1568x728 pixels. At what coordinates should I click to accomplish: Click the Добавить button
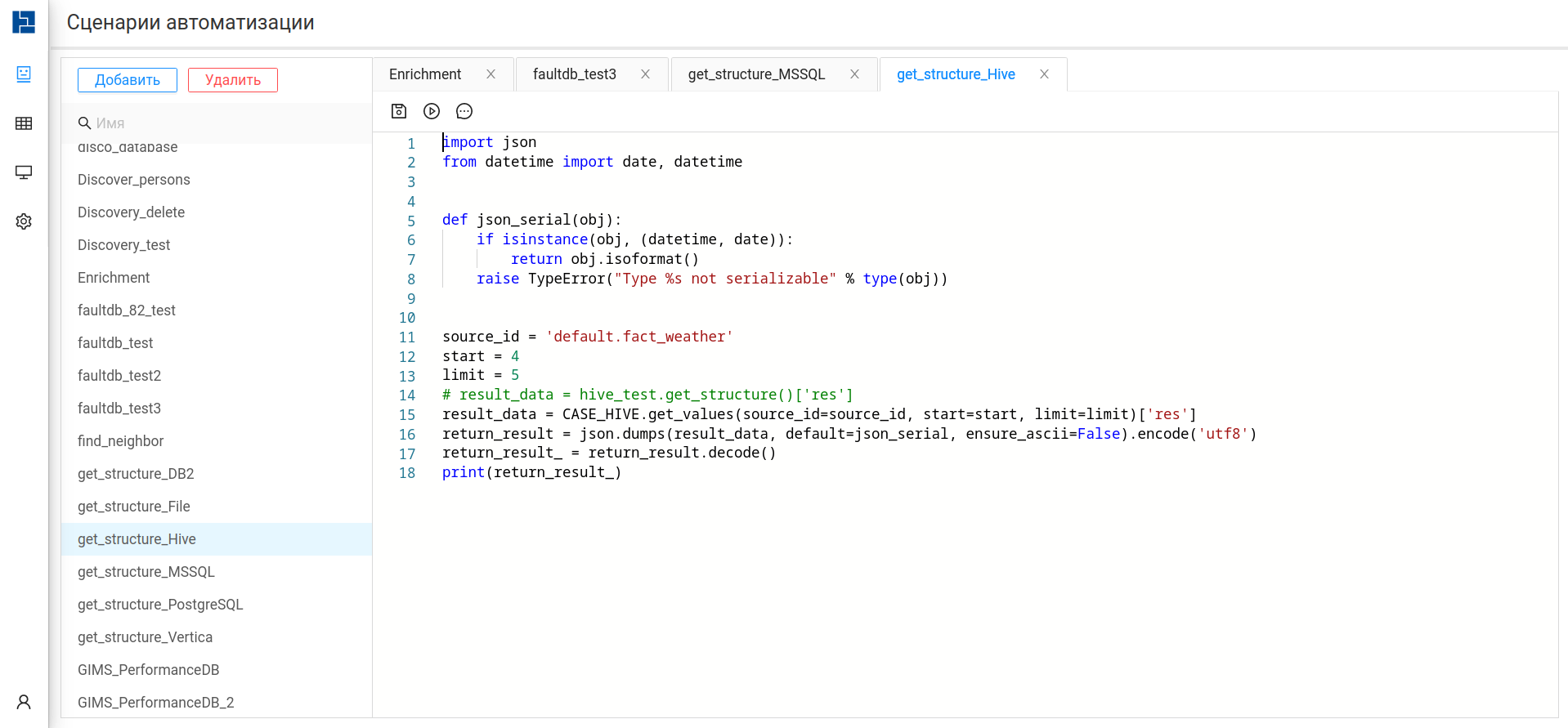[x=128, y=80]
